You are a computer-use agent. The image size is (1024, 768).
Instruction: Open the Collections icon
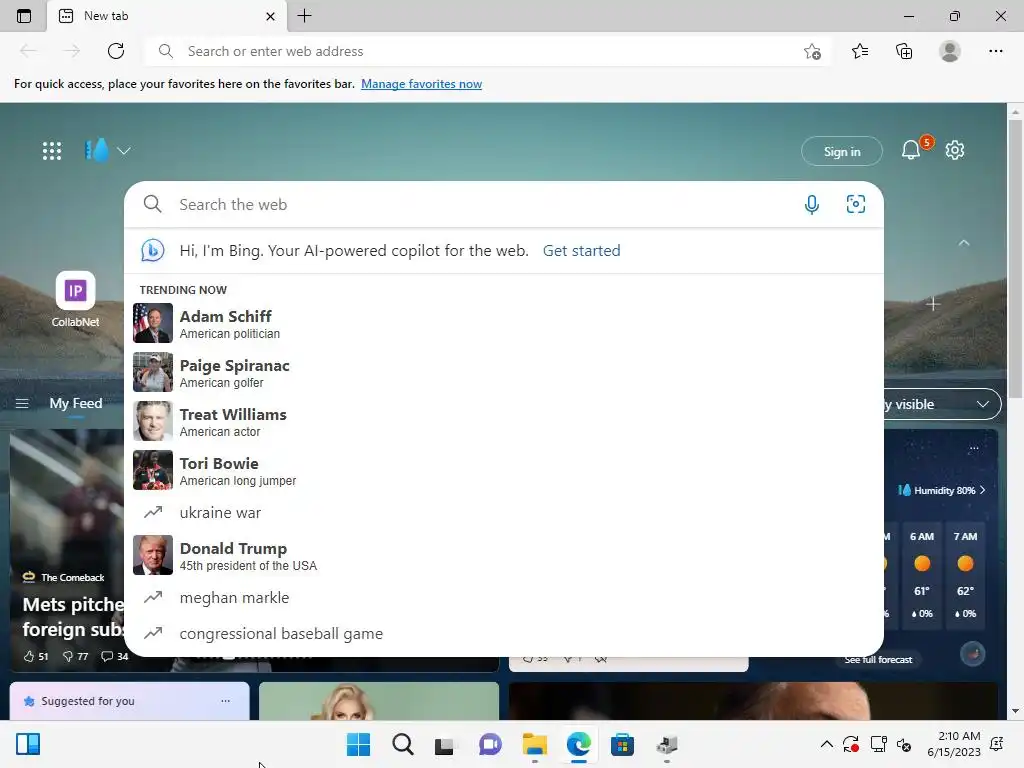pyautogui.click(x=904, y=51)
